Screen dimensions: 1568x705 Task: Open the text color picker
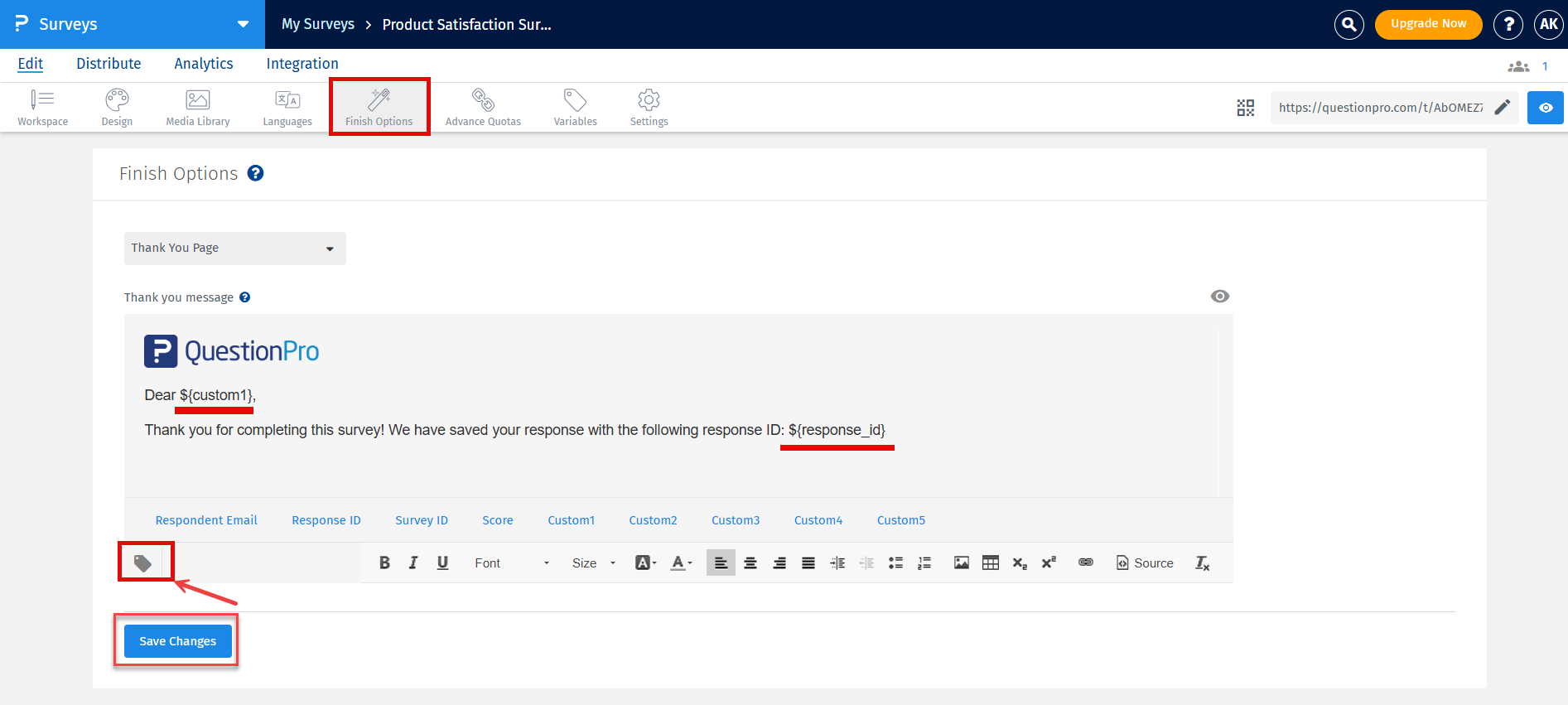tap(681, 563)
